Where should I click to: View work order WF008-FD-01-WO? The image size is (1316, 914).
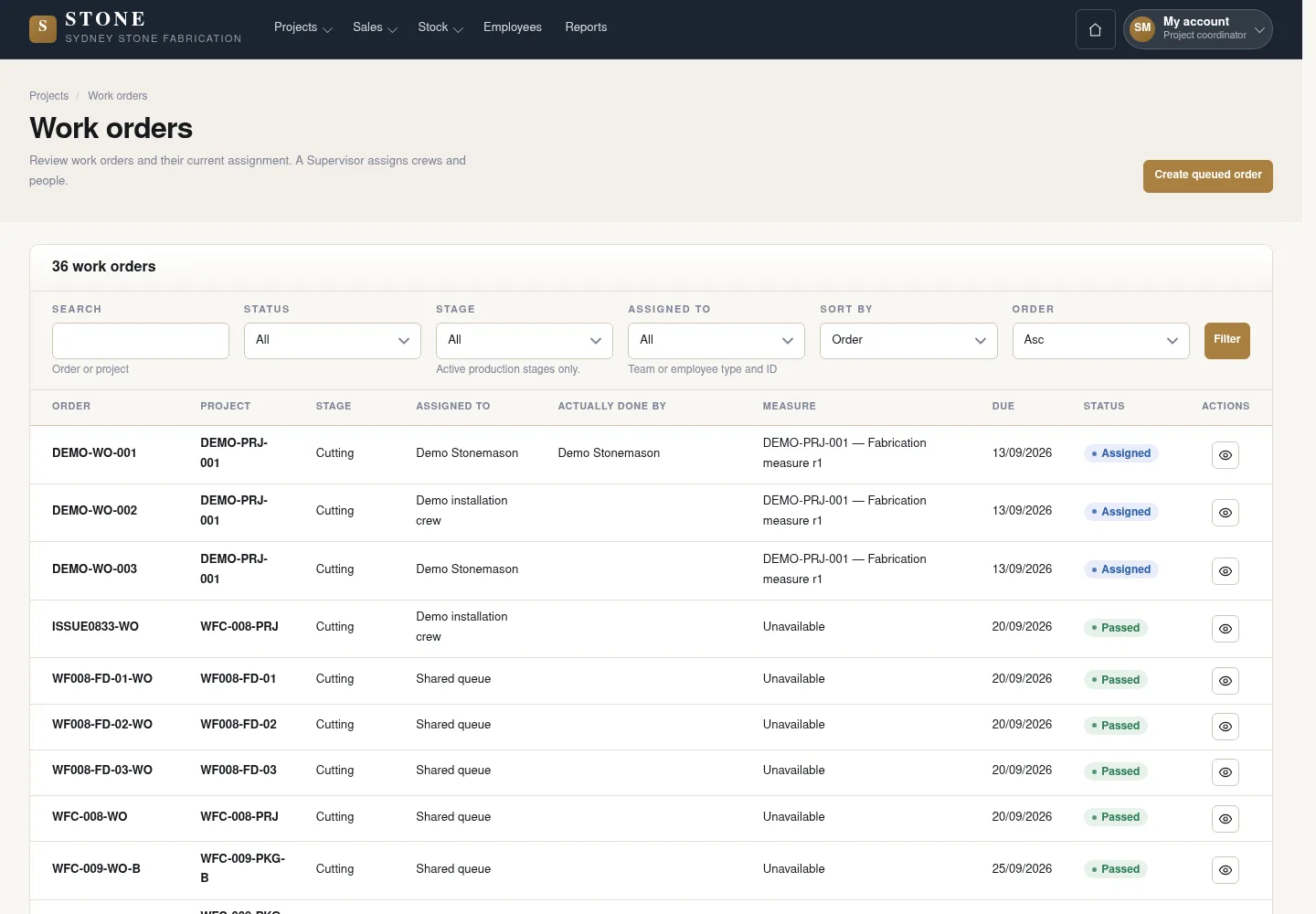tap(1225, 681)
